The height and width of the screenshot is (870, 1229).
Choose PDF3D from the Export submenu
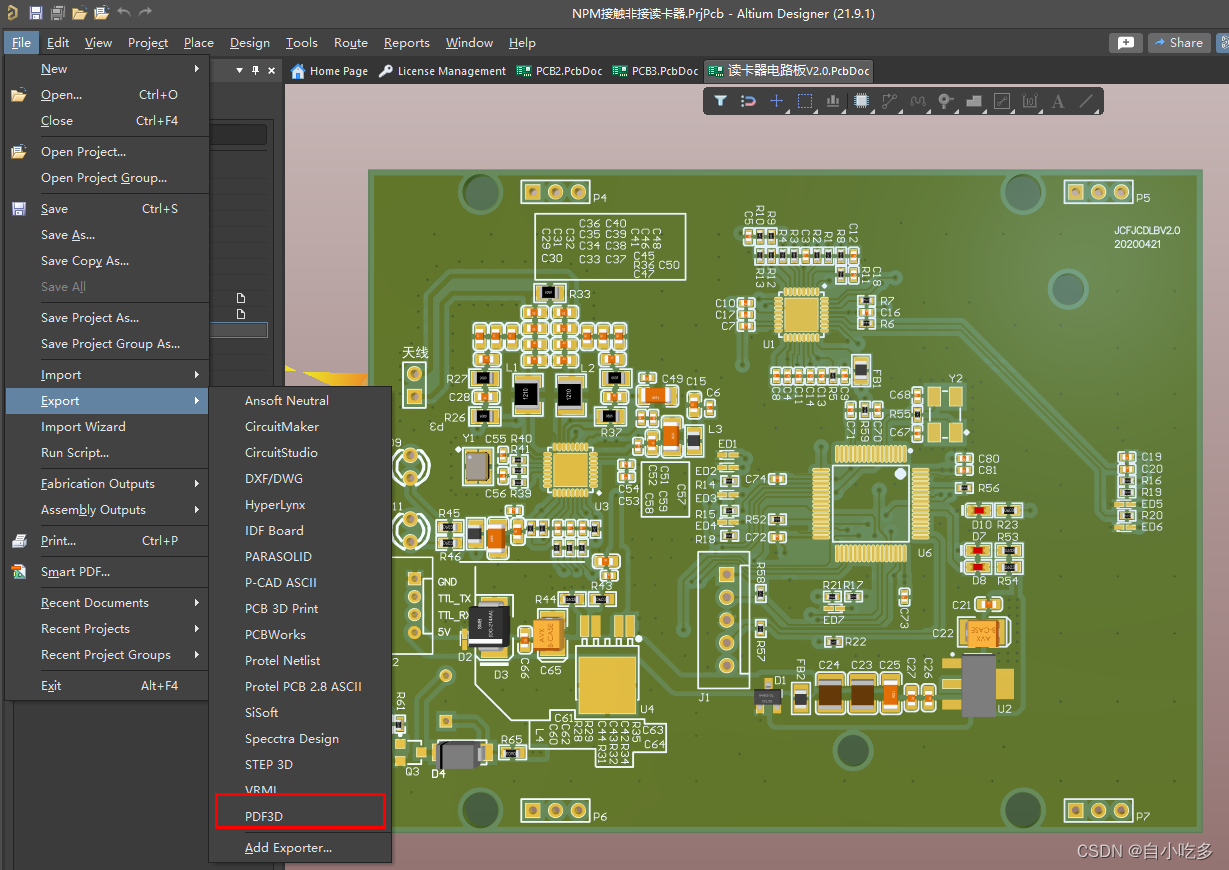264,816
